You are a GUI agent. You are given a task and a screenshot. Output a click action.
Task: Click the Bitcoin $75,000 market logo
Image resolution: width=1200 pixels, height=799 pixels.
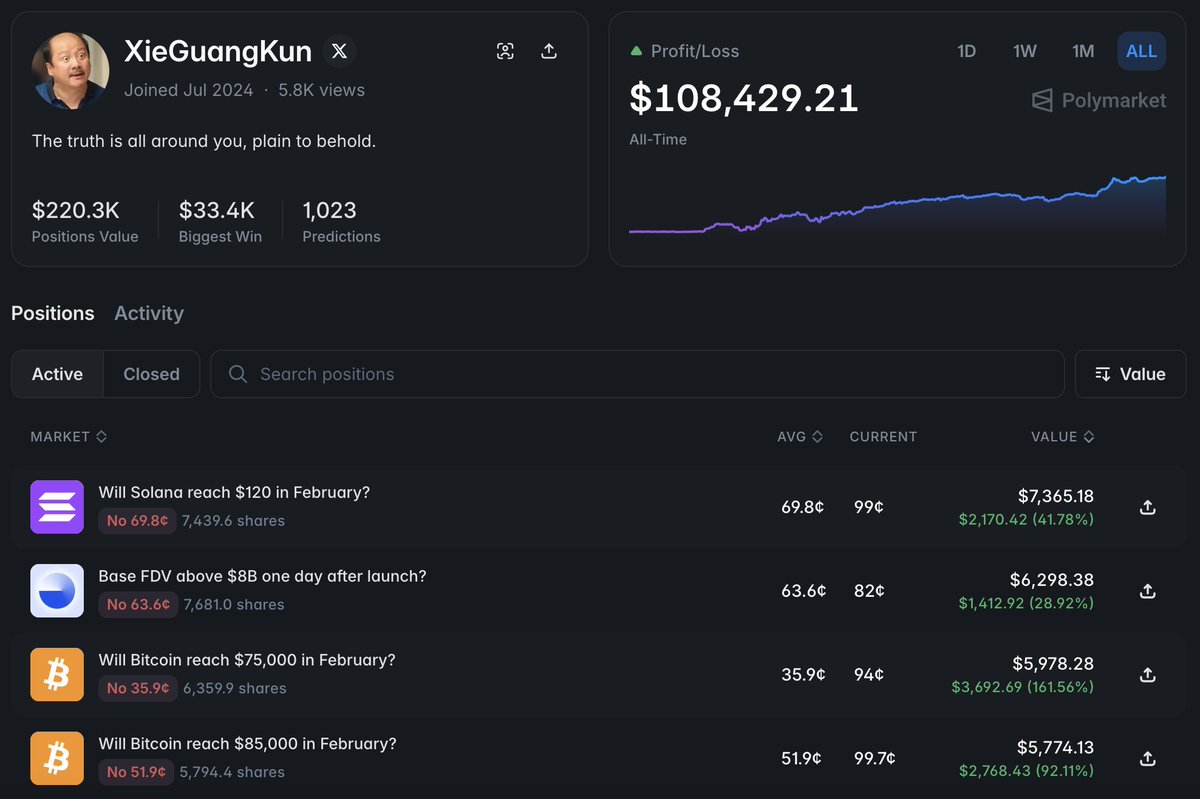pos(57,675)
